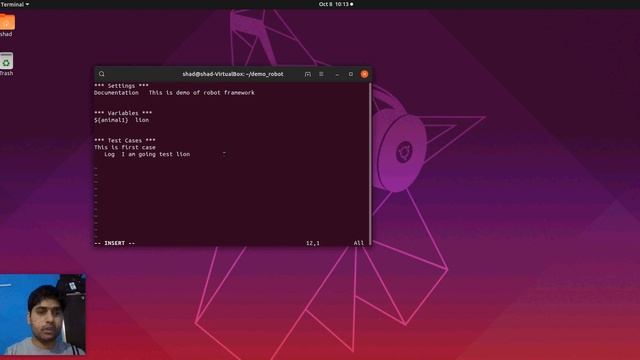This screenshot has height=360, width=640.
Task: Click the 'All' status indicator in vim
Action: [358, 243]
